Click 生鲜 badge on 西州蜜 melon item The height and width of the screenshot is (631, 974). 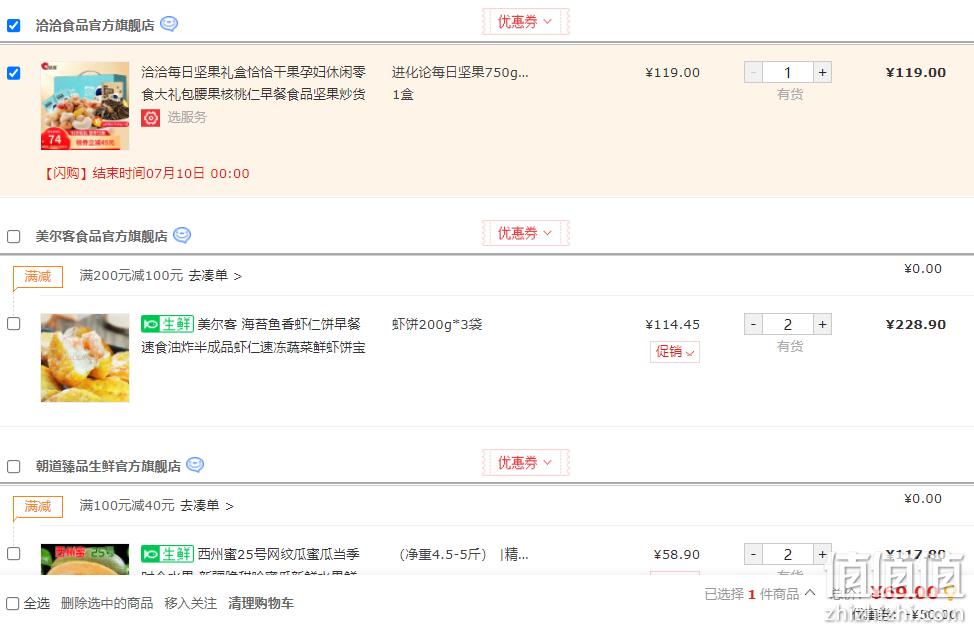(168, 553)
